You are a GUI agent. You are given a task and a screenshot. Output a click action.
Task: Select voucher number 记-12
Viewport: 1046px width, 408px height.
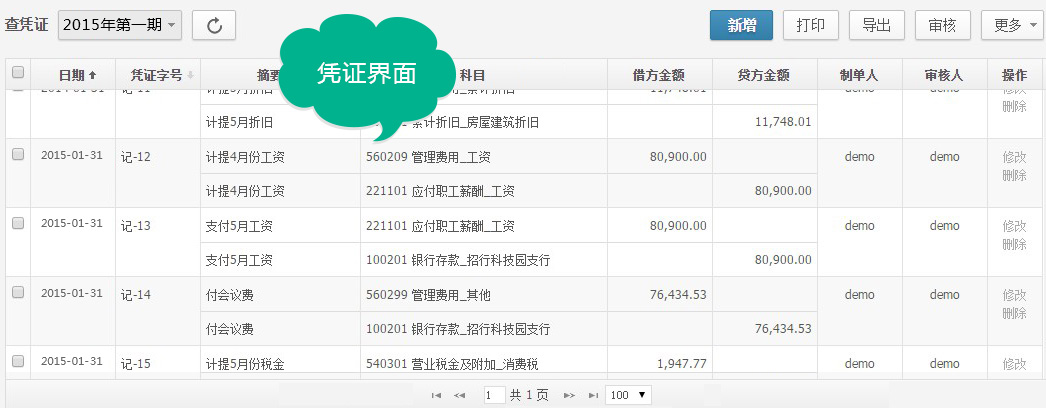(x=136, y=157)
